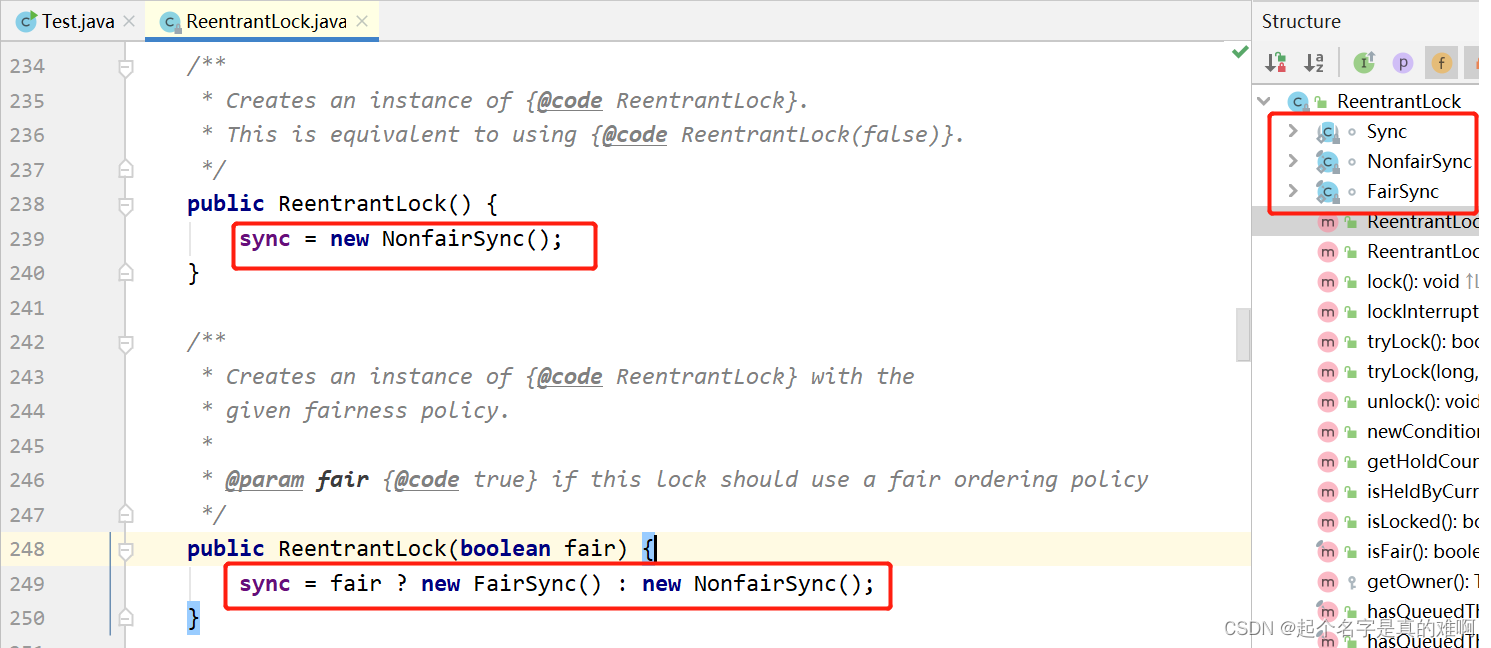Click final method icon beside isFair()
This screenshot has height=648, width=1491.
1328,551
